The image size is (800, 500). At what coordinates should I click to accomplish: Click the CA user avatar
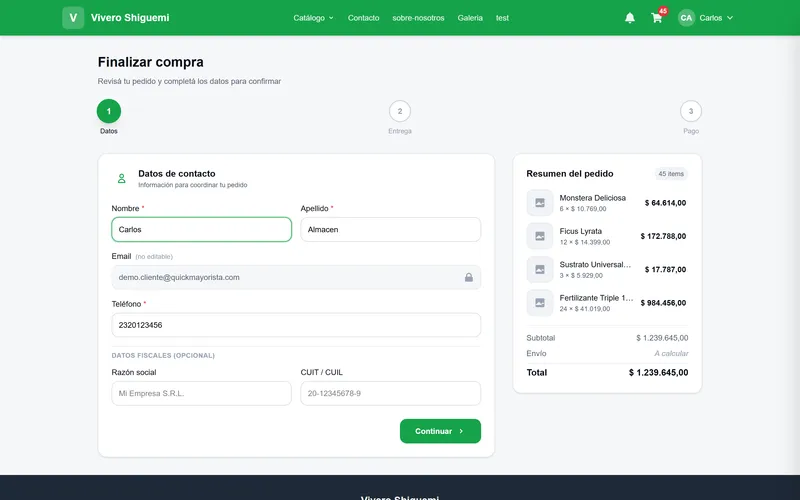pos(686,18)
